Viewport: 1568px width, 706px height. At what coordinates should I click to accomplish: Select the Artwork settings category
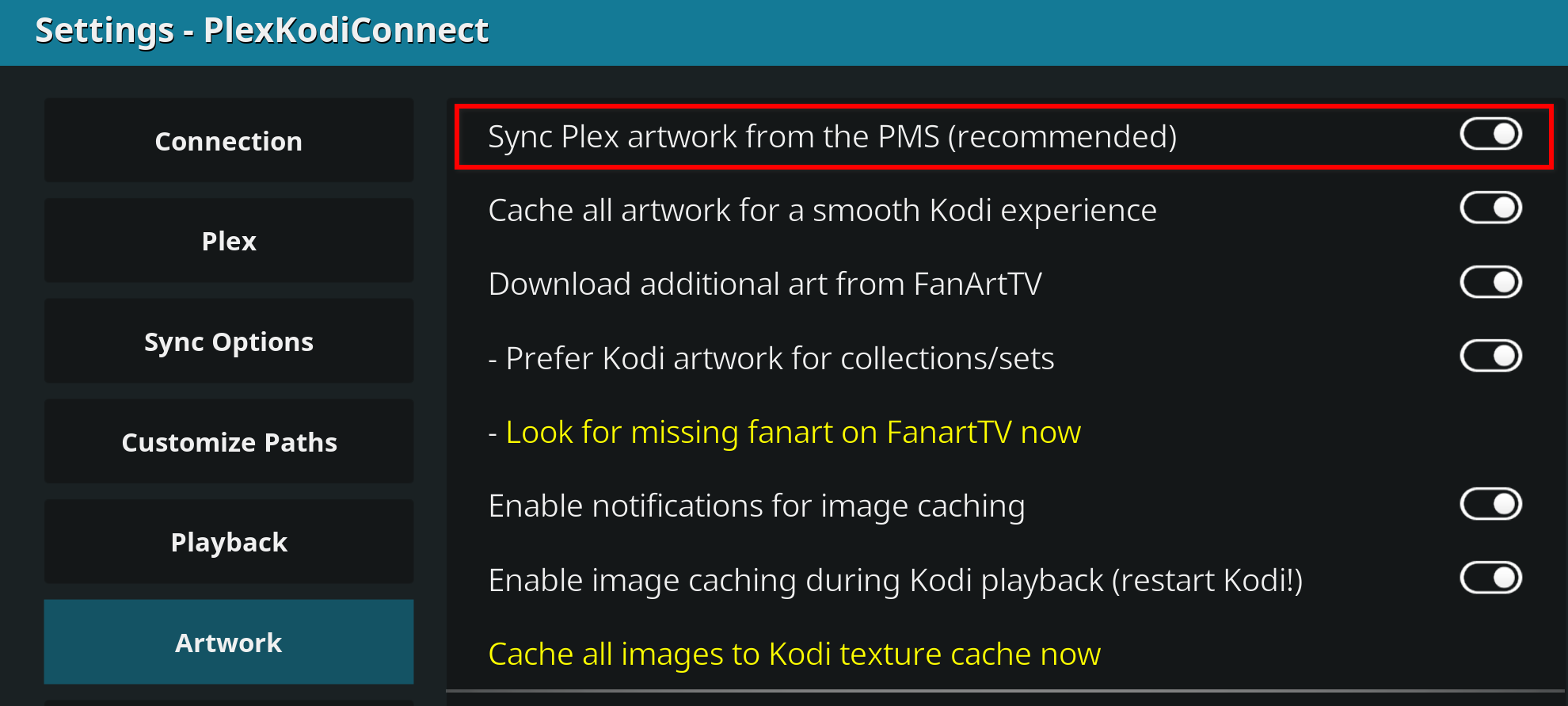[228, 643]
